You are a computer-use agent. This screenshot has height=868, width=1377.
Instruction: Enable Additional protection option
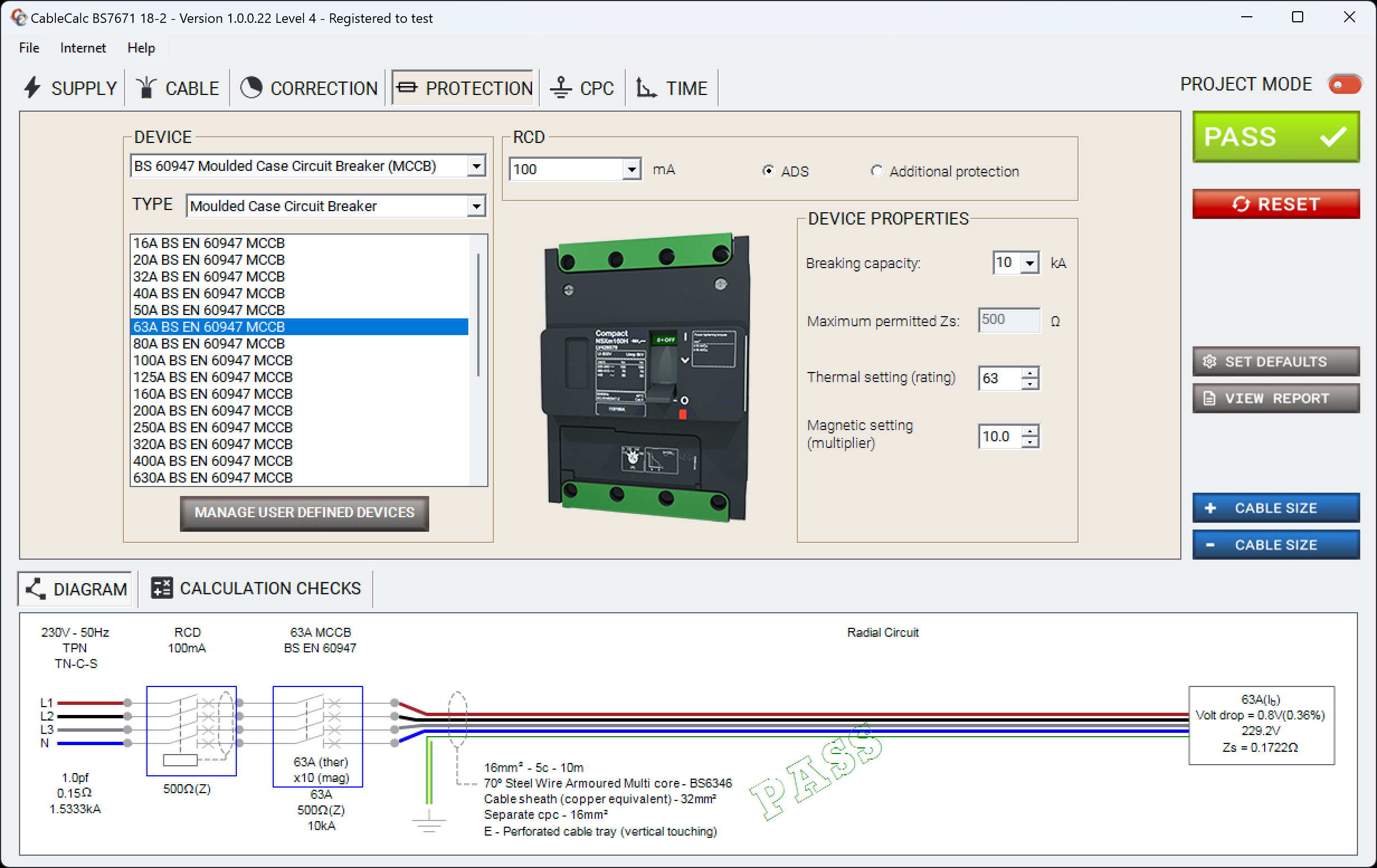pyautogui.click(x=877, y=171)
